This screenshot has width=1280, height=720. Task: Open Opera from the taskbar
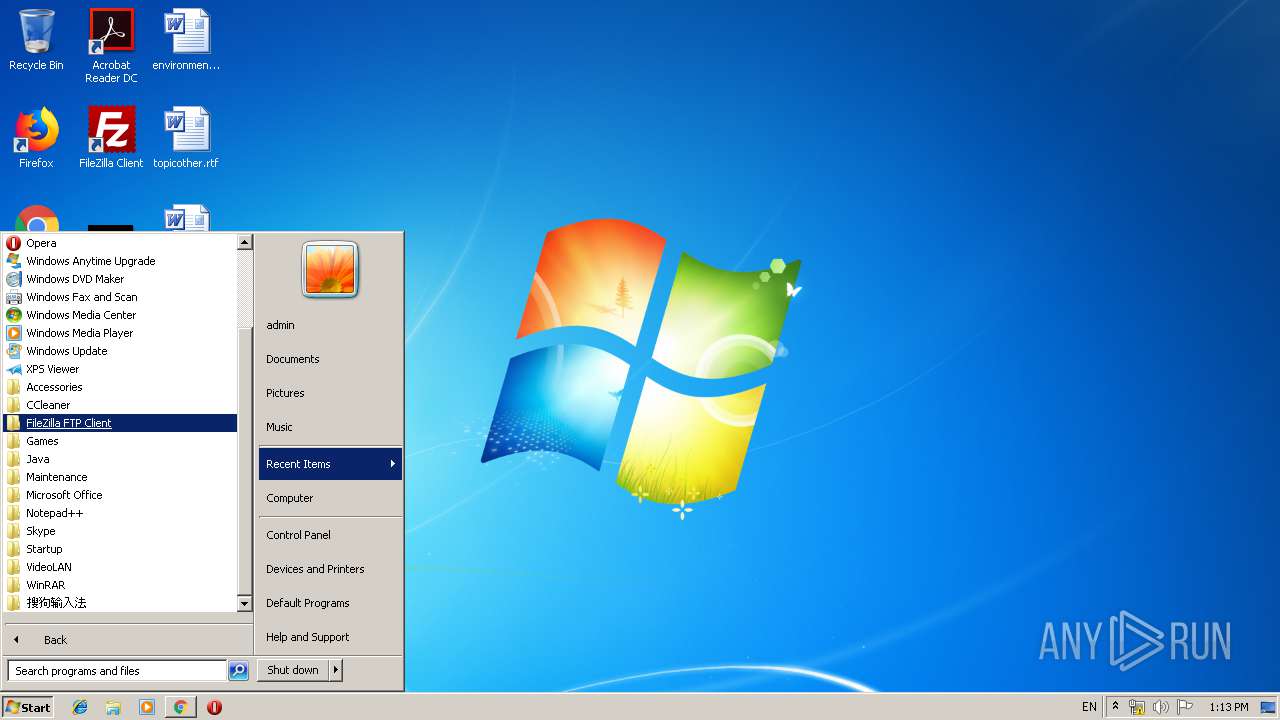coord(214,707)
